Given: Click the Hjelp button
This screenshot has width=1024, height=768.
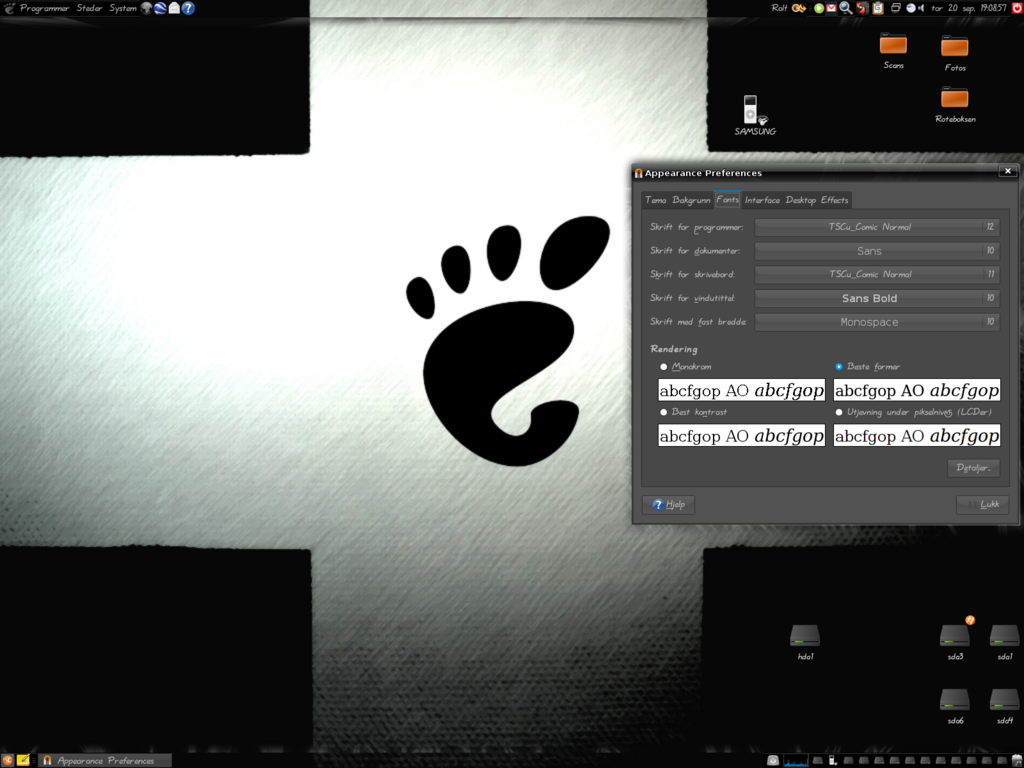Looking at the screenshot, I should tap(669, 505).
